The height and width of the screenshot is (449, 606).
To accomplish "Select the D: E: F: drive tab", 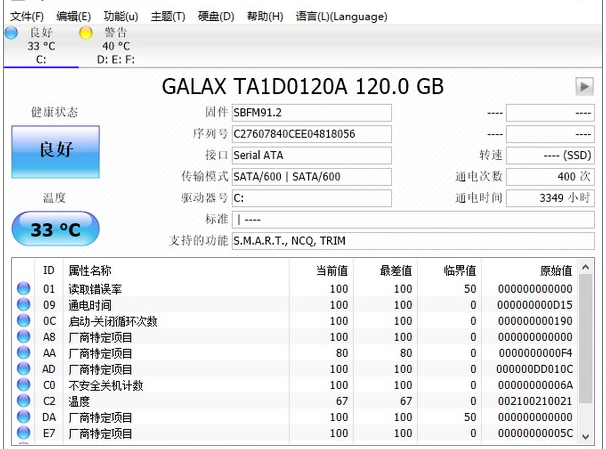I will pos(116,46).
